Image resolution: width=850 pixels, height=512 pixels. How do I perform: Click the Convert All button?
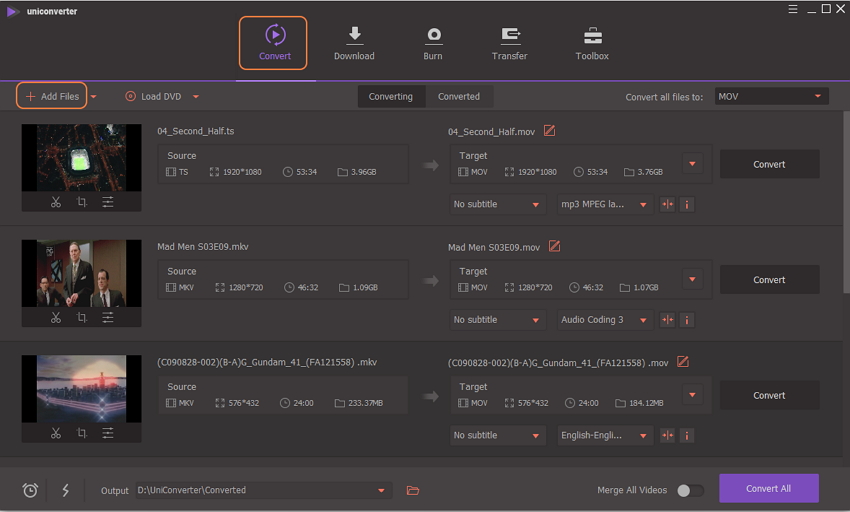pos(769,489)
